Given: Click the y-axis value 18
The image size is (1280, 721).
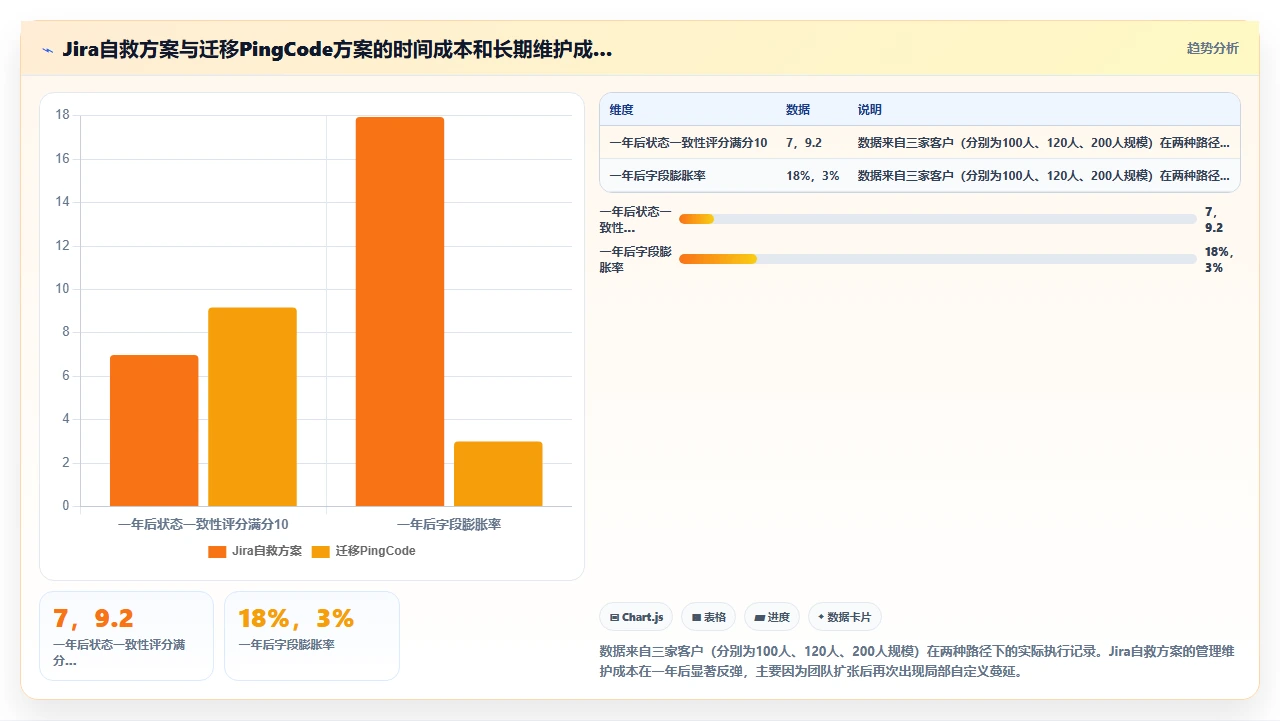Looking at the screenshot, I should [62, 115].
